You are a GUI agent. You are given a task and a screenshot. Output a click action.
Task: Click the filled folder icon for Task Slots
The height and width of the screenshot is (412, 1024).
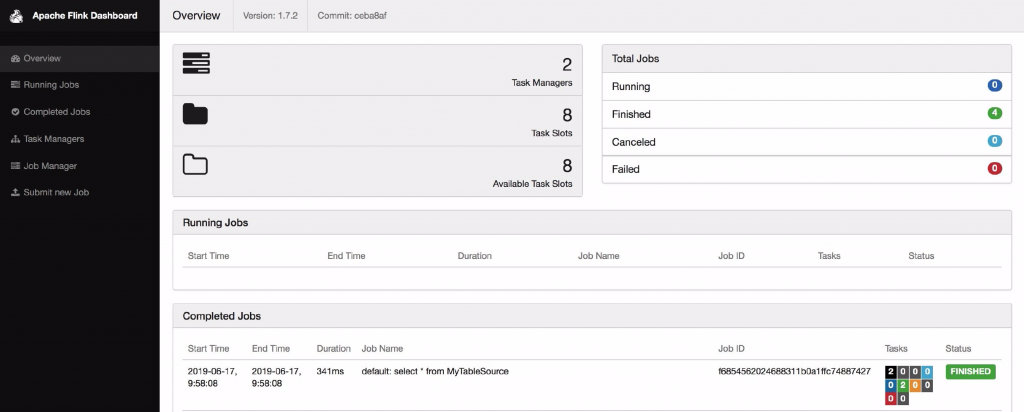coord(195,114)
